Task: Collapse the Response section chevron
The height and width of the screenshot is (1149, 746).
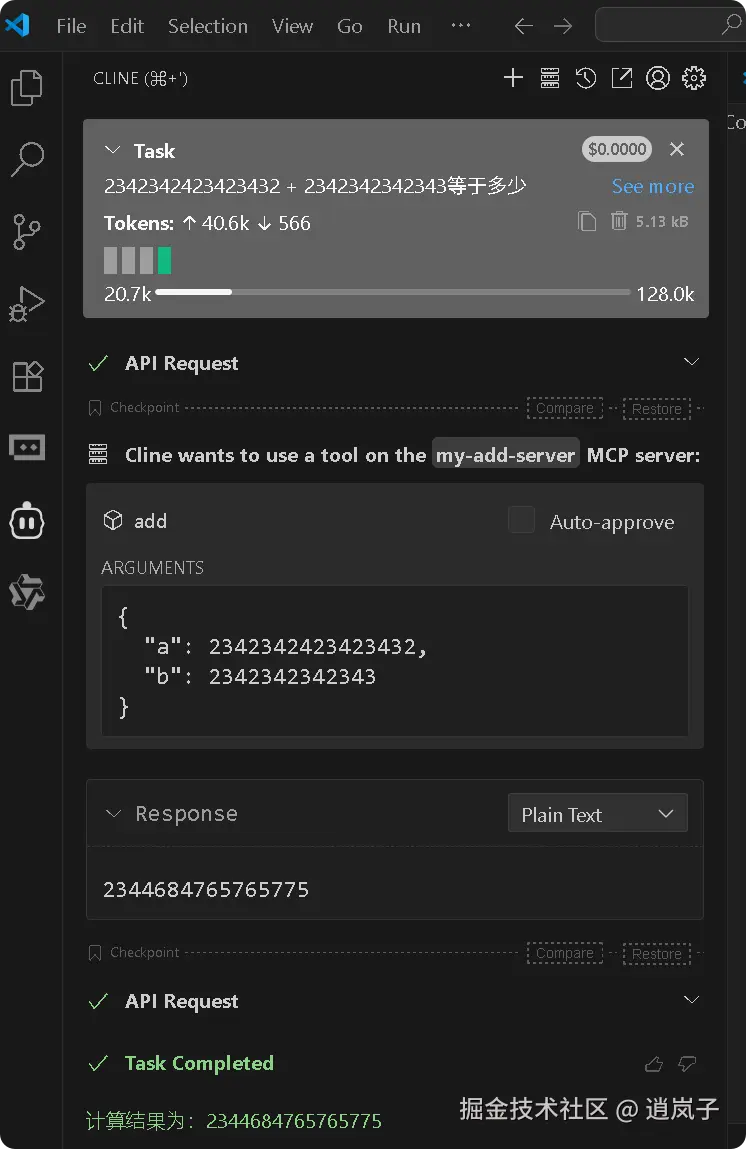Action: tap(113, 814)
